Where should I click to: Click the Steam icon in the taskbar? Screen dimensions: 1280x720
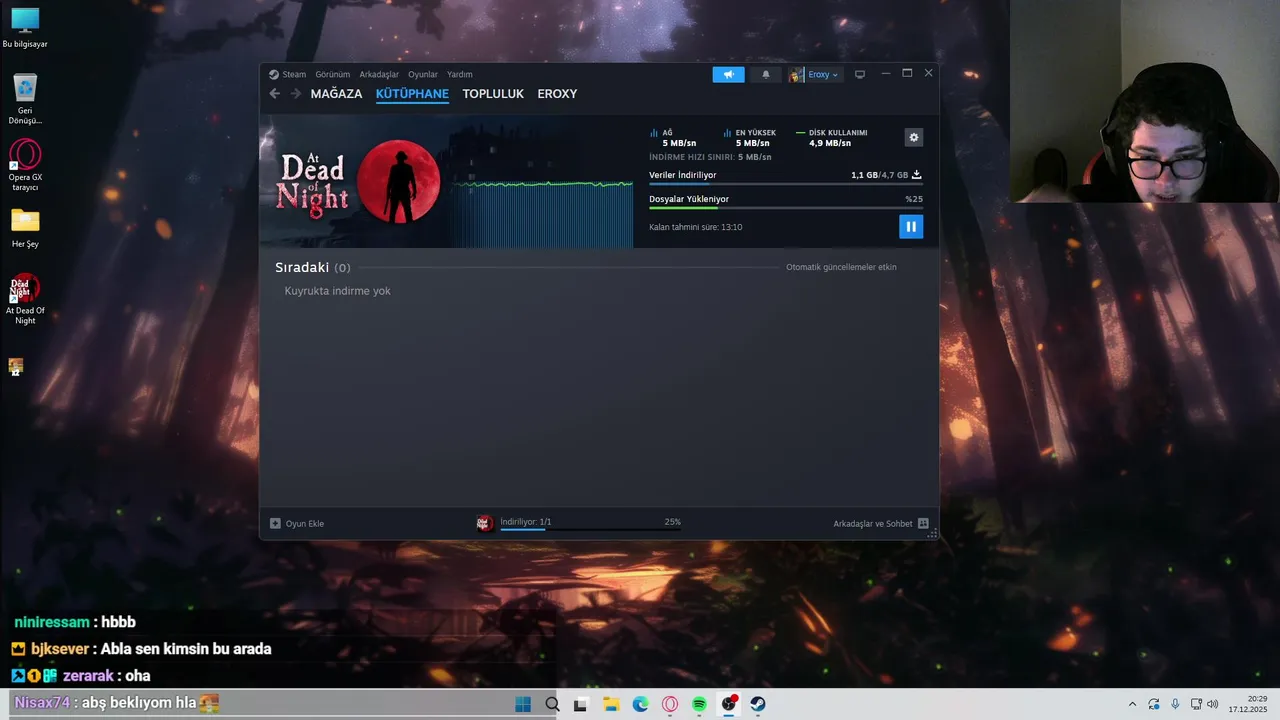click(758, 704)
